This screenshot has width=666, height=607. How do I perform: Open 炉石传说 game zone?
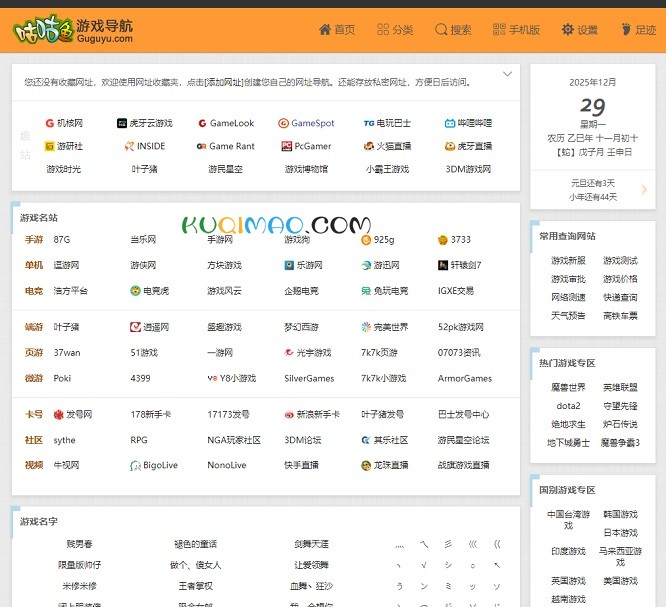pos(621,424)
